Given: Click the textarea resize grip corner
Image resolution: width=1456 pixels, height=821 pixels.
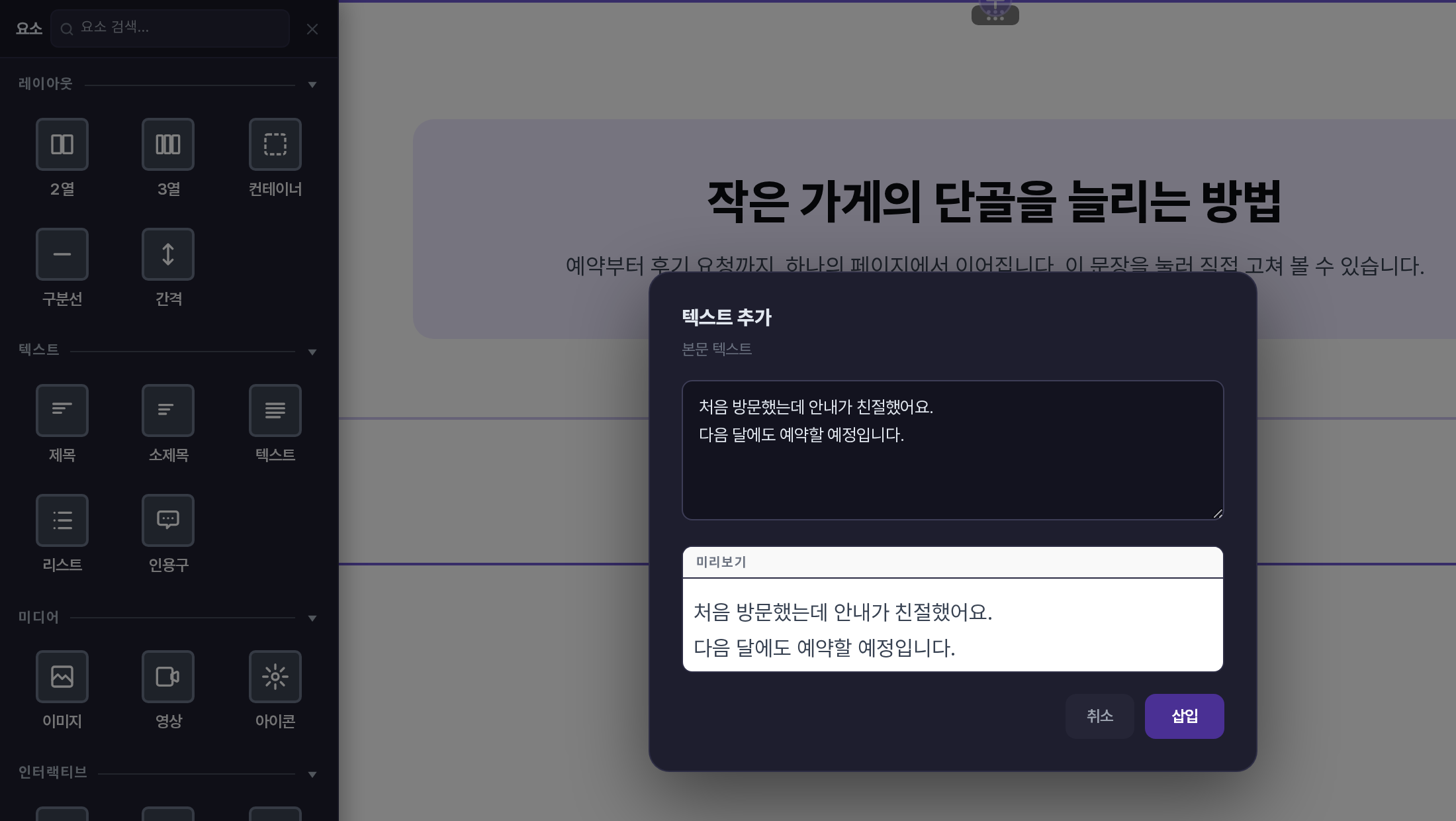Looking at the screenshot, I should [1218, 514].
